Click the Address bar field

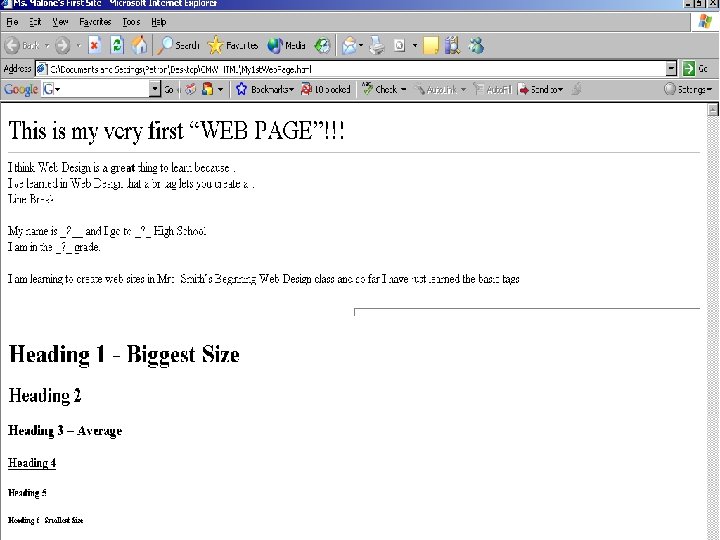click(351, 69)
